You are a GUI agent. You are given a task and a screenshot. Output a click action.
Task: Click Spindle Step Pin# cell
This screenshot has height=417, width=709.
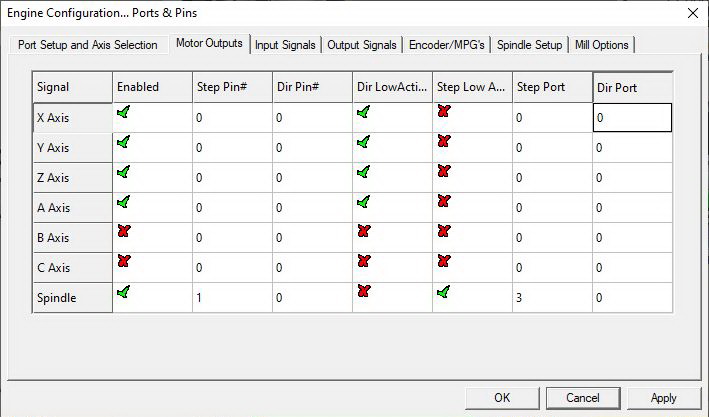(232, 298)
